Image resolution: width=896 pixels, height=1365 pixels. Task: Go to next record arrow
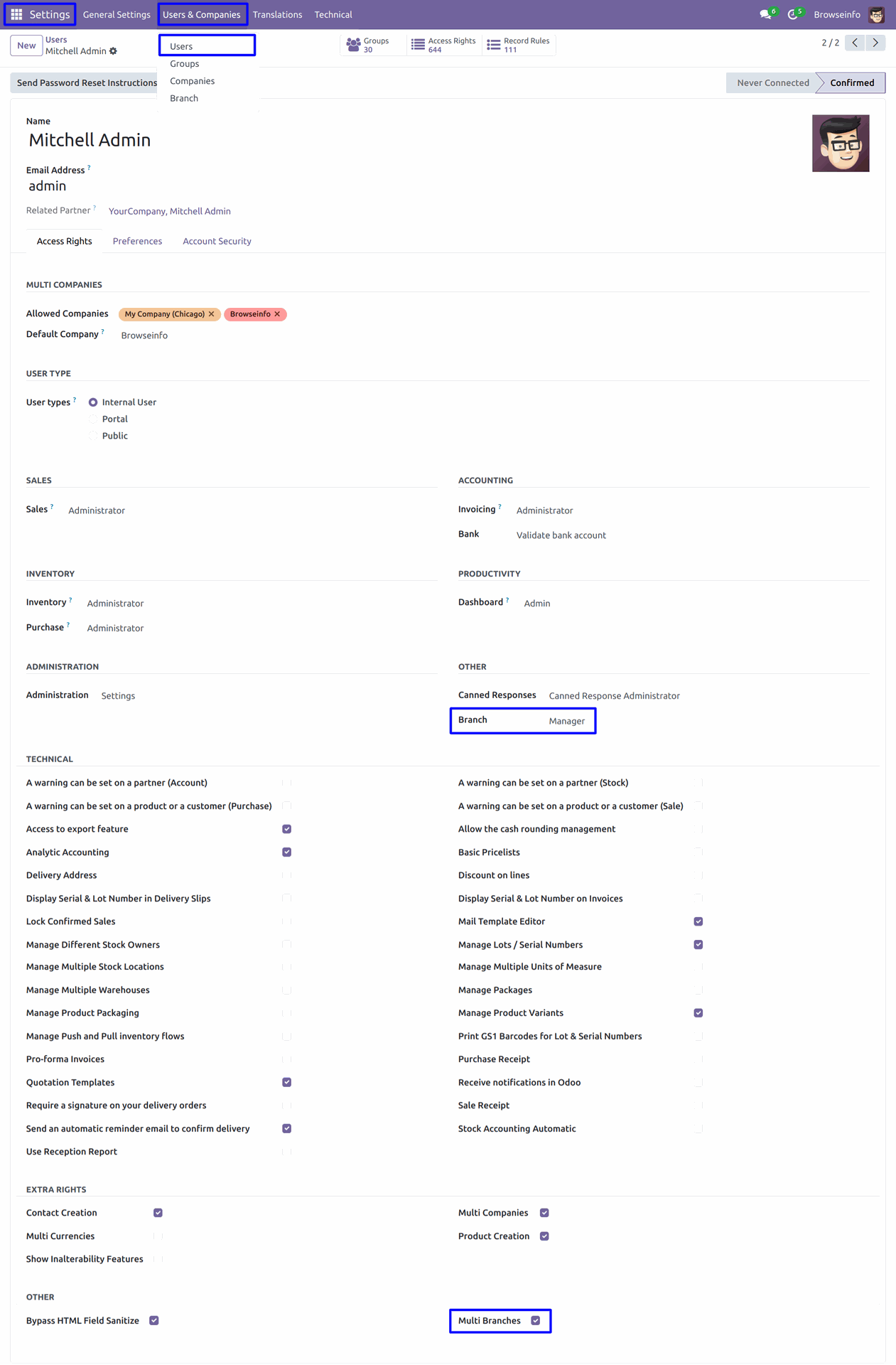pyautogui.click(x=876, y=43)
